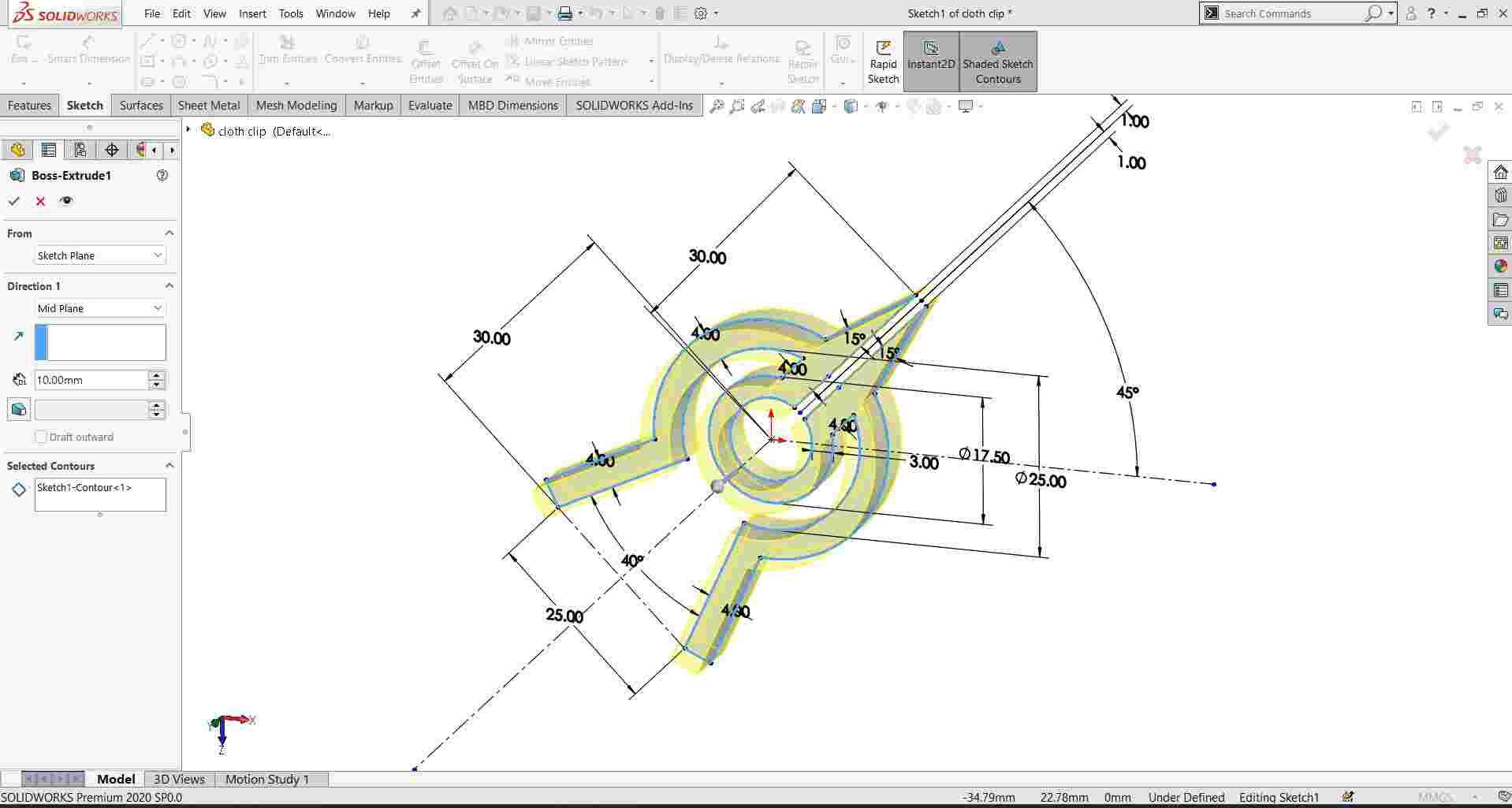This screenshot has width=1512, height=808.
Task: Click the 10.00mm depth input field
Action: [91, 380]
